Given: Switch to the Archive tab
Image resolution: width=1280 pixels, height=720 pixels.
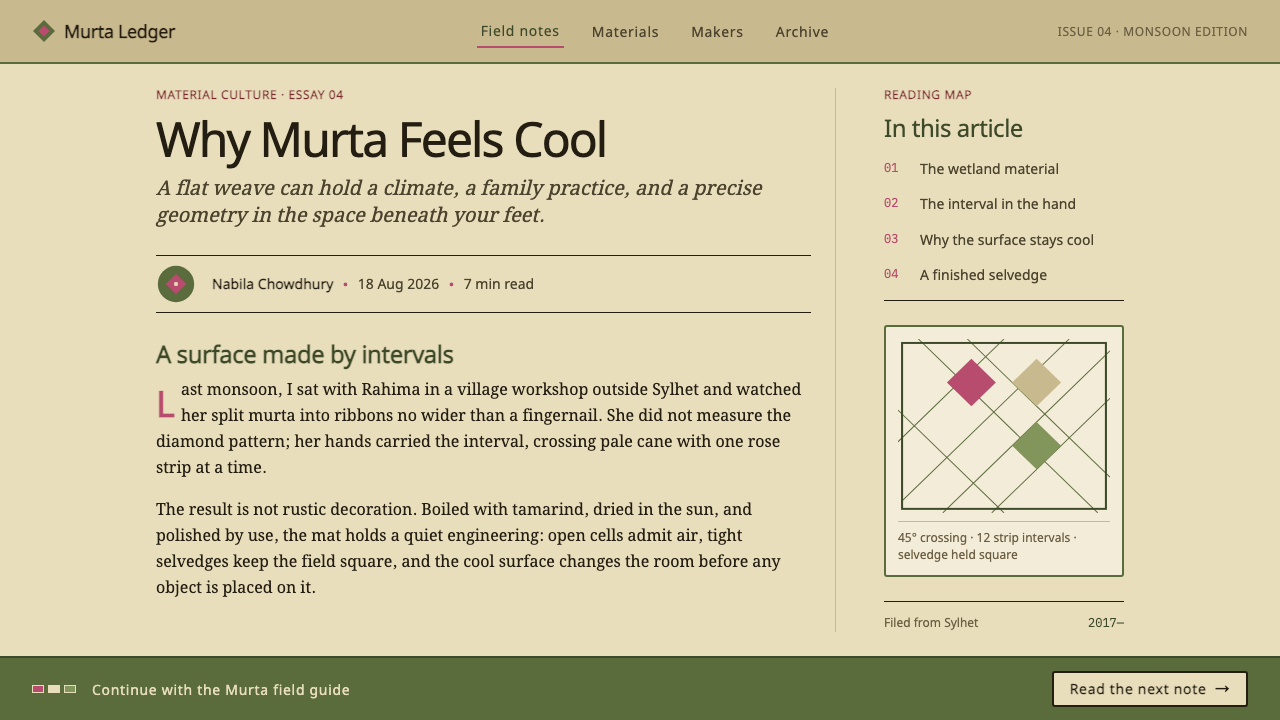Looking at the screenshot, I should pyautogui.click(x=802, y=32).
